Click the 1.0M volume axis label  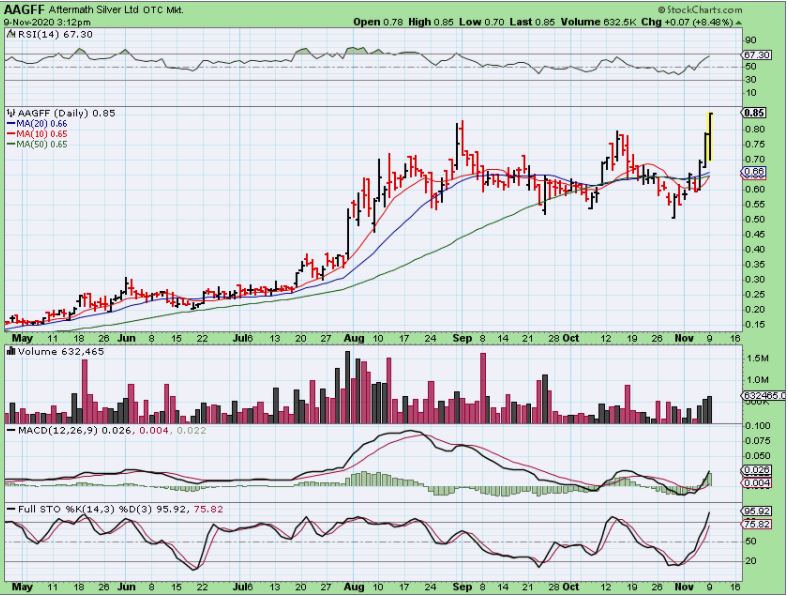(758, 380)
